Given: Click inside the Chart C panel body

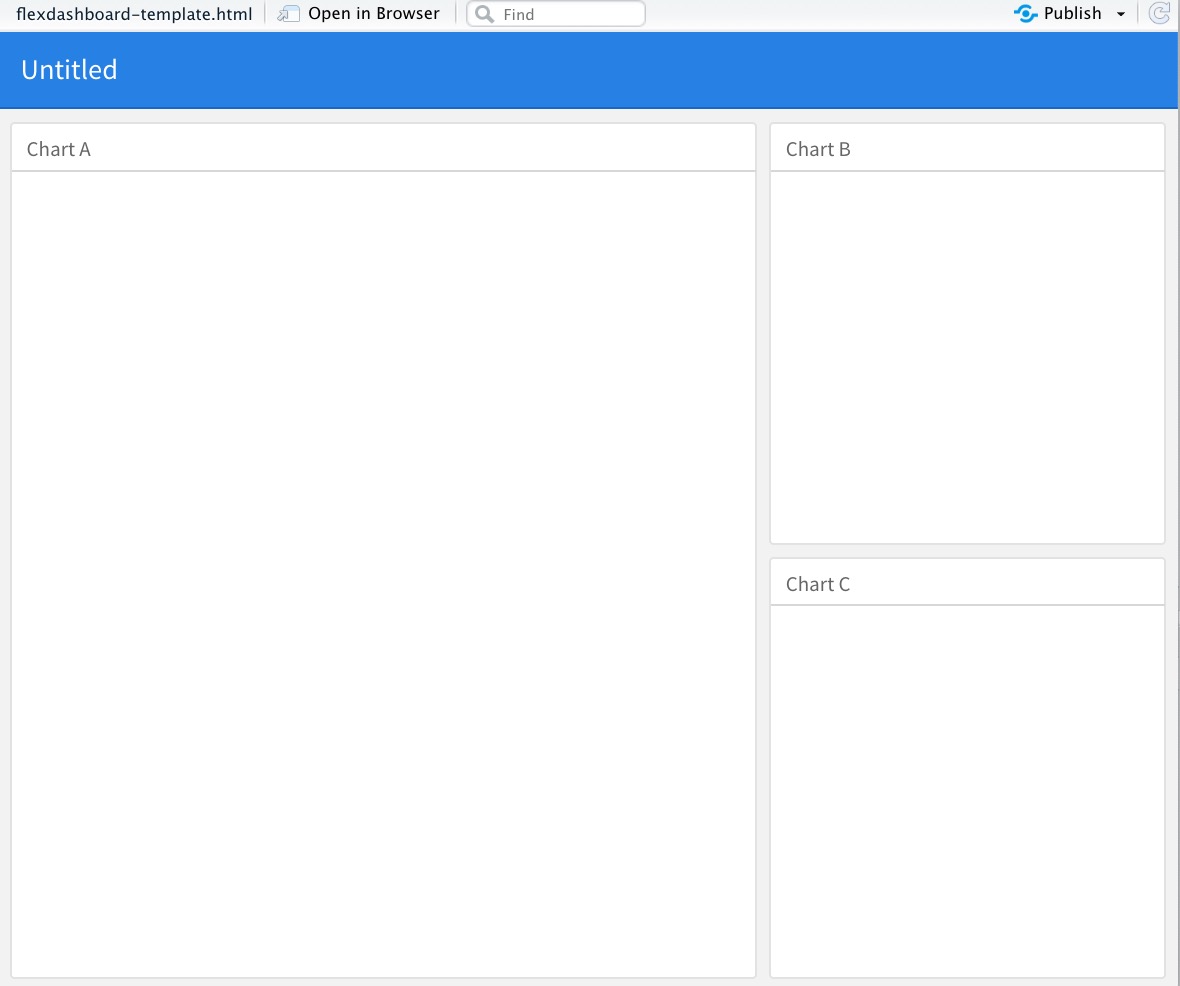Looking at the screenshot, I should click(967, 790).
